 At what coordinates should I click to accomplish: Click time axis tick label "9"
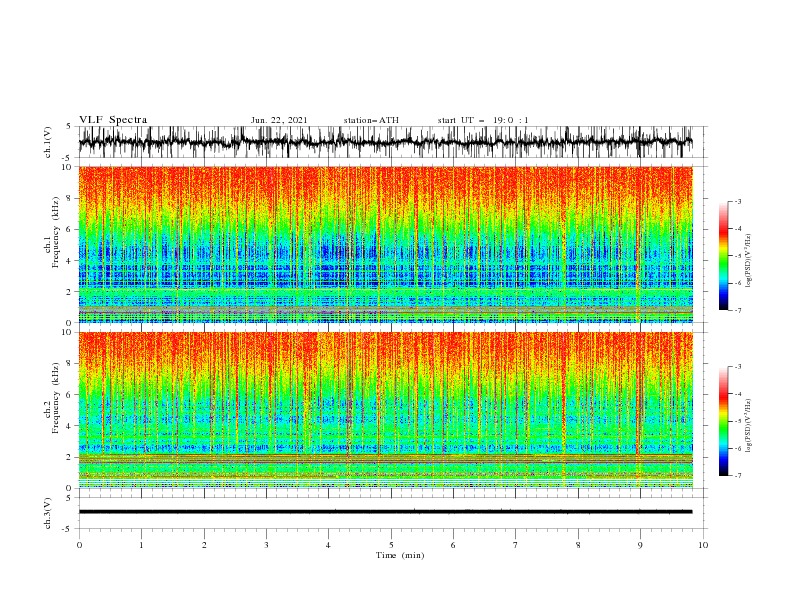pyautogui.click(x=640, y=545)
